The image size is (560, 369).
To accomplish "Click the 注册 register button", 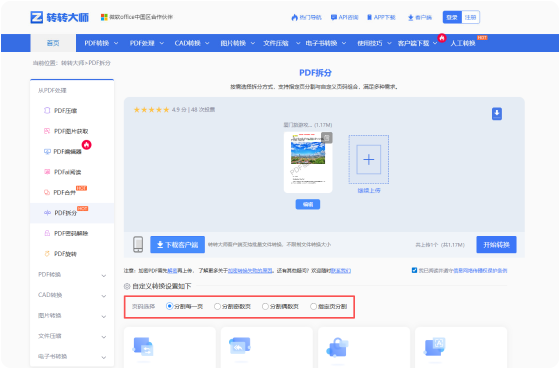I will [470, 17].
